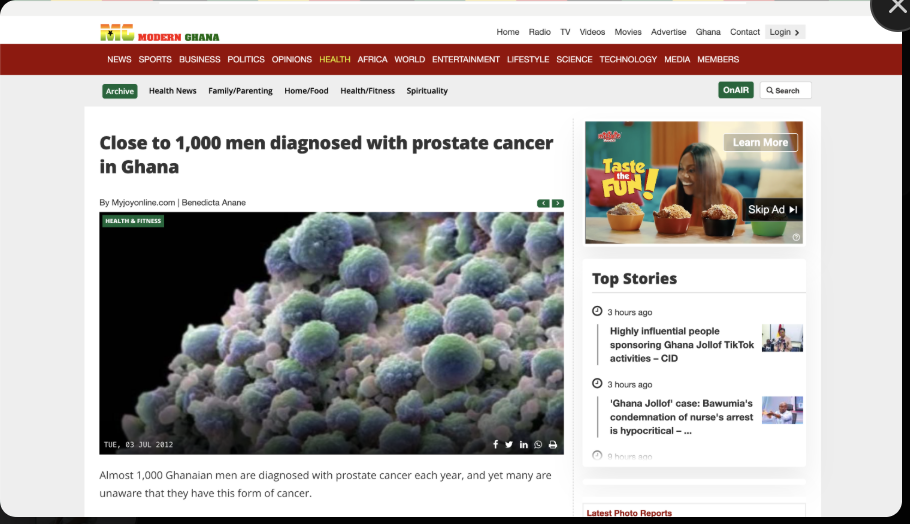Open the Contact link
The image size is (910, 524).
(x=745, y=32)
